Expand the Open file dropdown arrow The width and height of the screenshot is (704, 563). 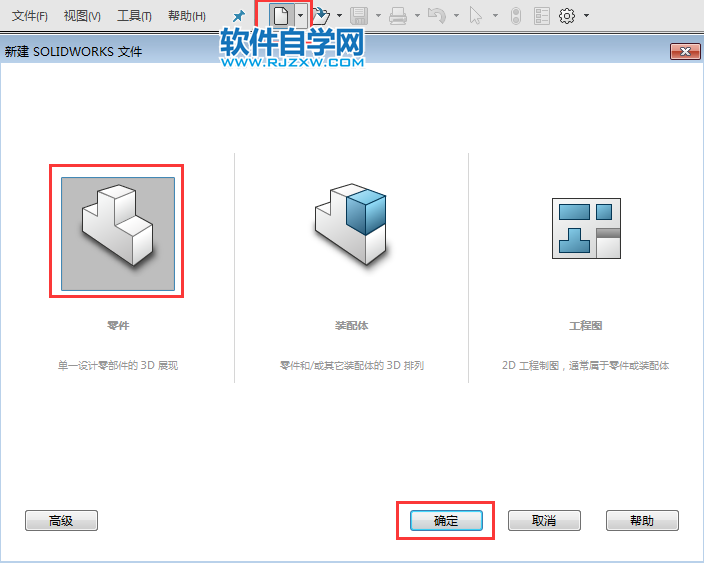[x=339, y=16]
